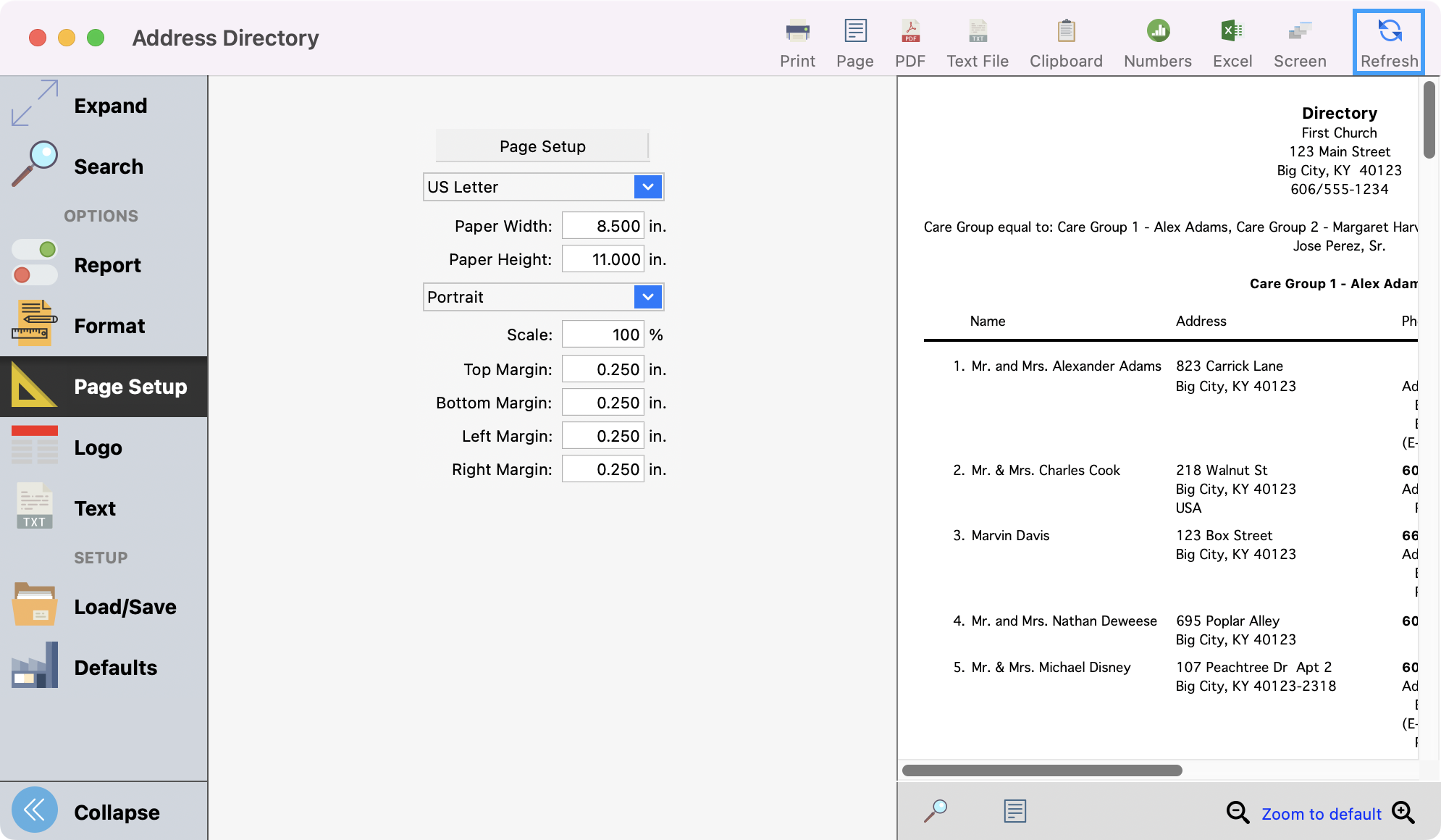
Task: Click the zoom-out magnifier icon
Action: (x=1238, y=812)
